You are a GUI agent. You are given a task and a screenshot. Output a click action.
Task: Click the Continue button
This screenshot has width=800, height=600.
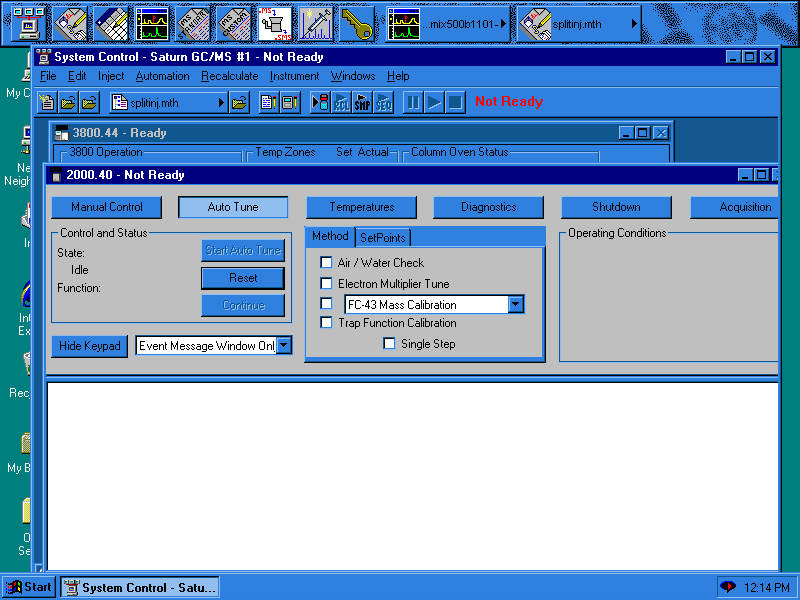[x=243, y=306]
